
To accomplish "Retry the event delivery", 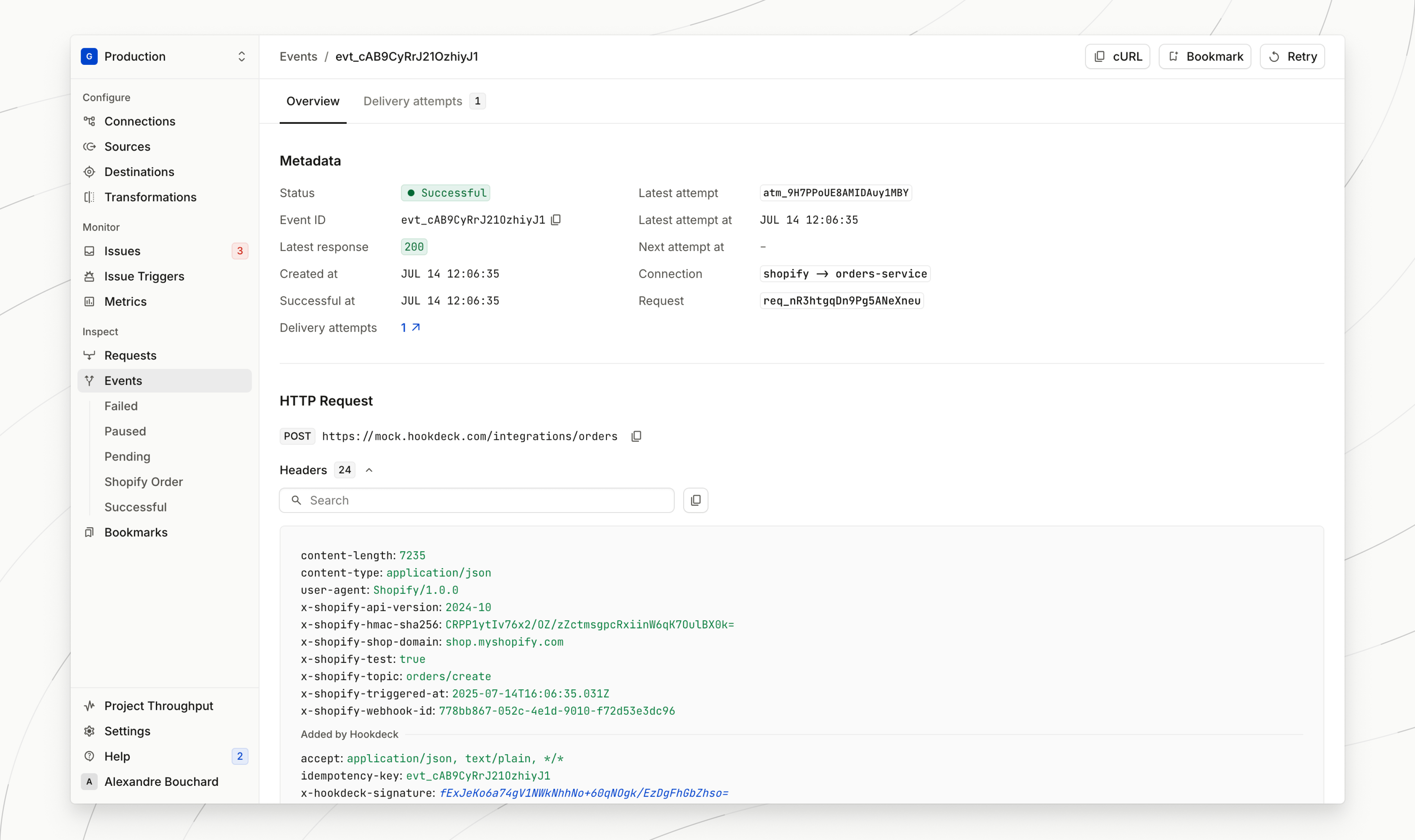I will (x=1292, y=56).
